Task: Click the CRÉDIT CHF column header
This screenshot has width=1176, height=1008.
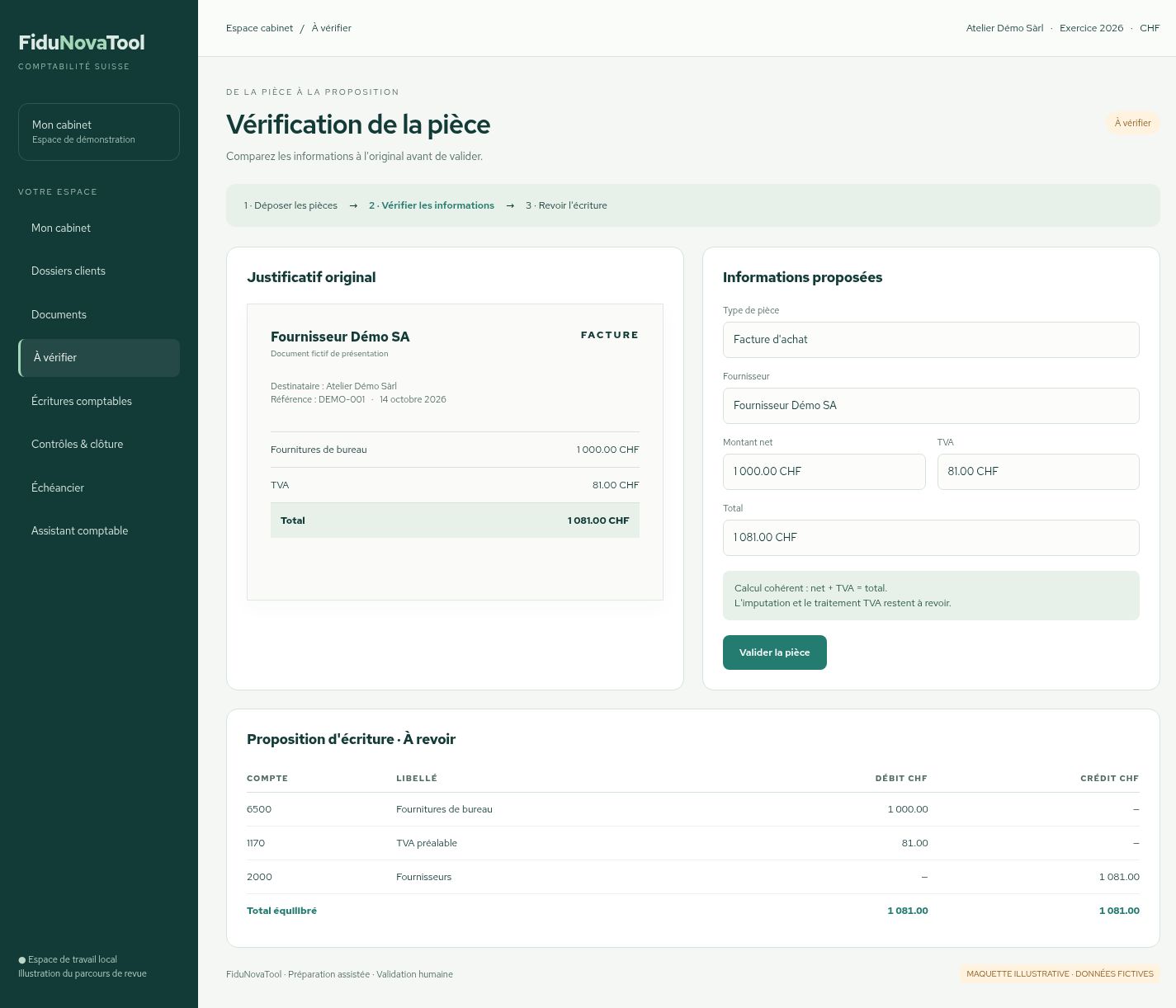Action: (x=1110, y=778)
